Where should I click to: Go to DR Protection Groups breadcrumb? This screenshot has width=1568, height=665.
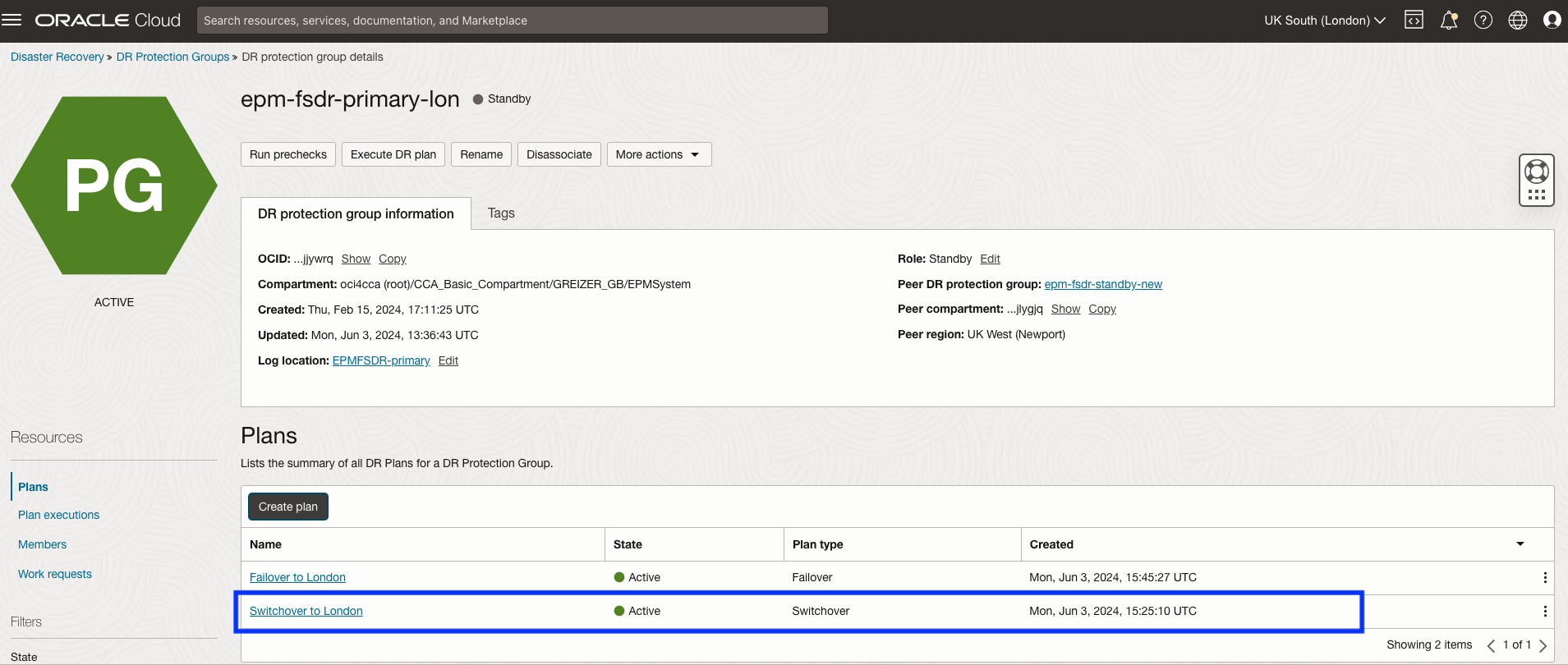pos(172,57)
